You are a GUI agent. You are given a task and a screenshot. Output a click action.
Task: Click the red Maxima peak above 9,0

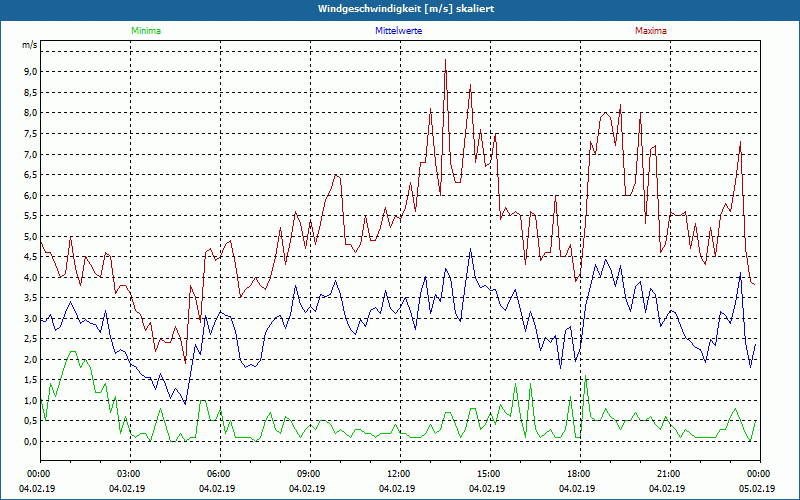pos(445,60)
